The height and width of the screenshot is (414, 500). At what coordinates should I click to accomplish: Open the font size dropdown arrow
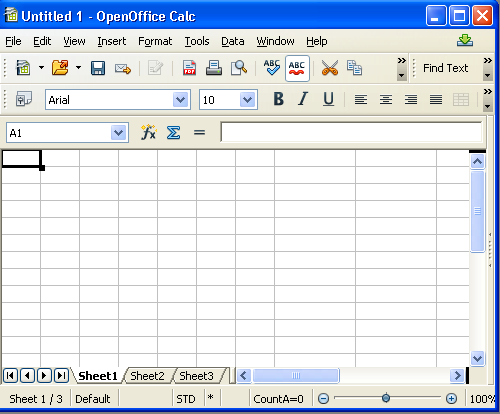pyautogui.click(x=248, y=100)
